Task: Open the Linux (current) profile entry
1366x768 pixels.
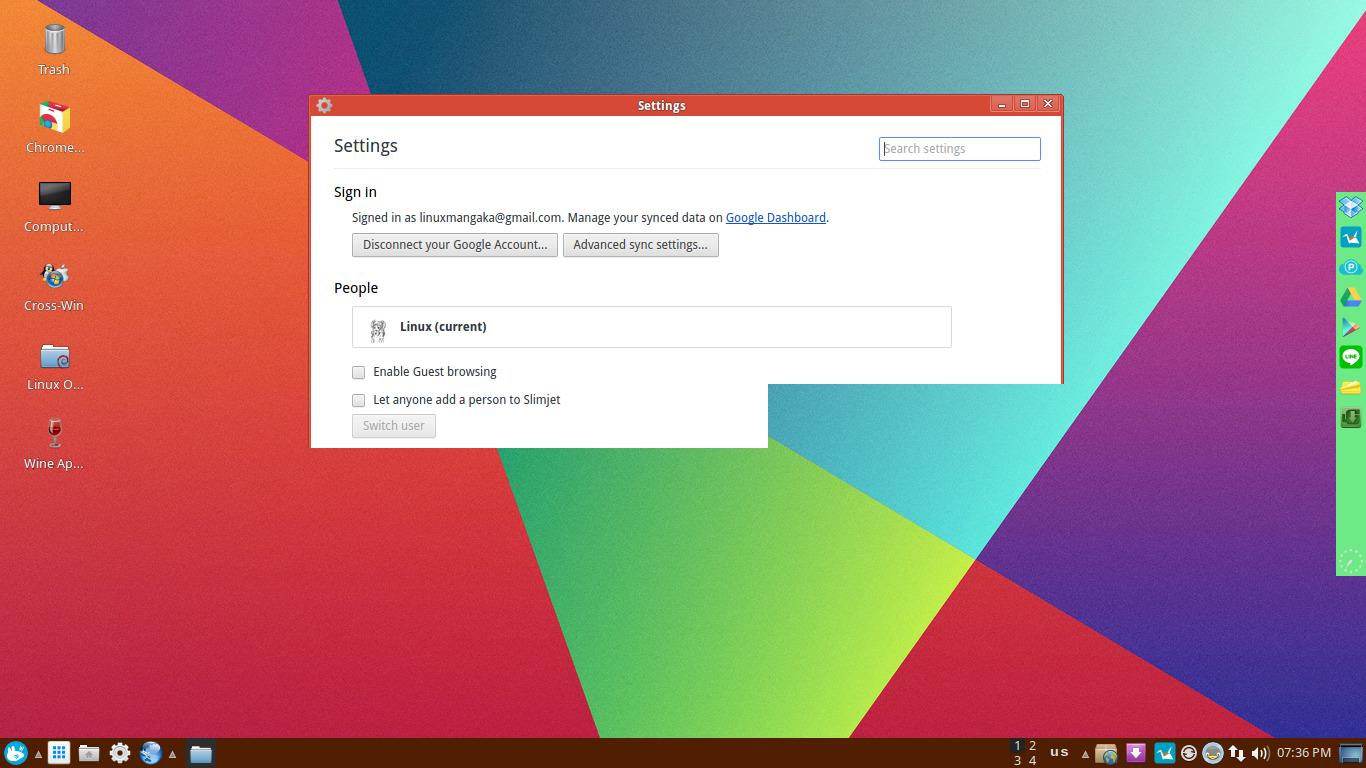Action: coord(651,326)
